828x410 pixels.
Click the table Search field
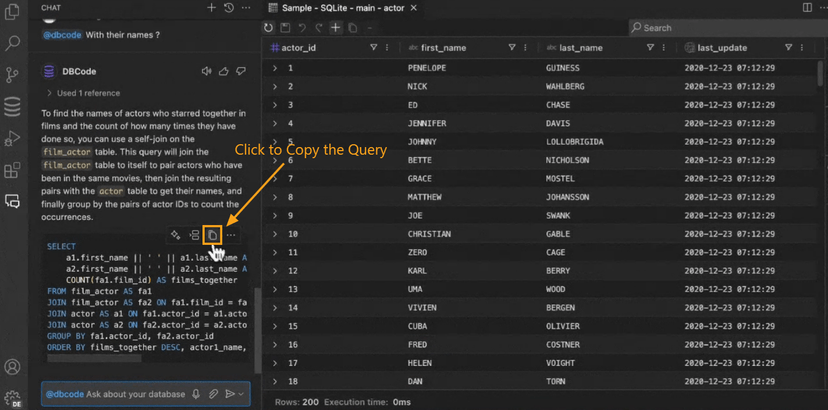(x=728, y=28)
